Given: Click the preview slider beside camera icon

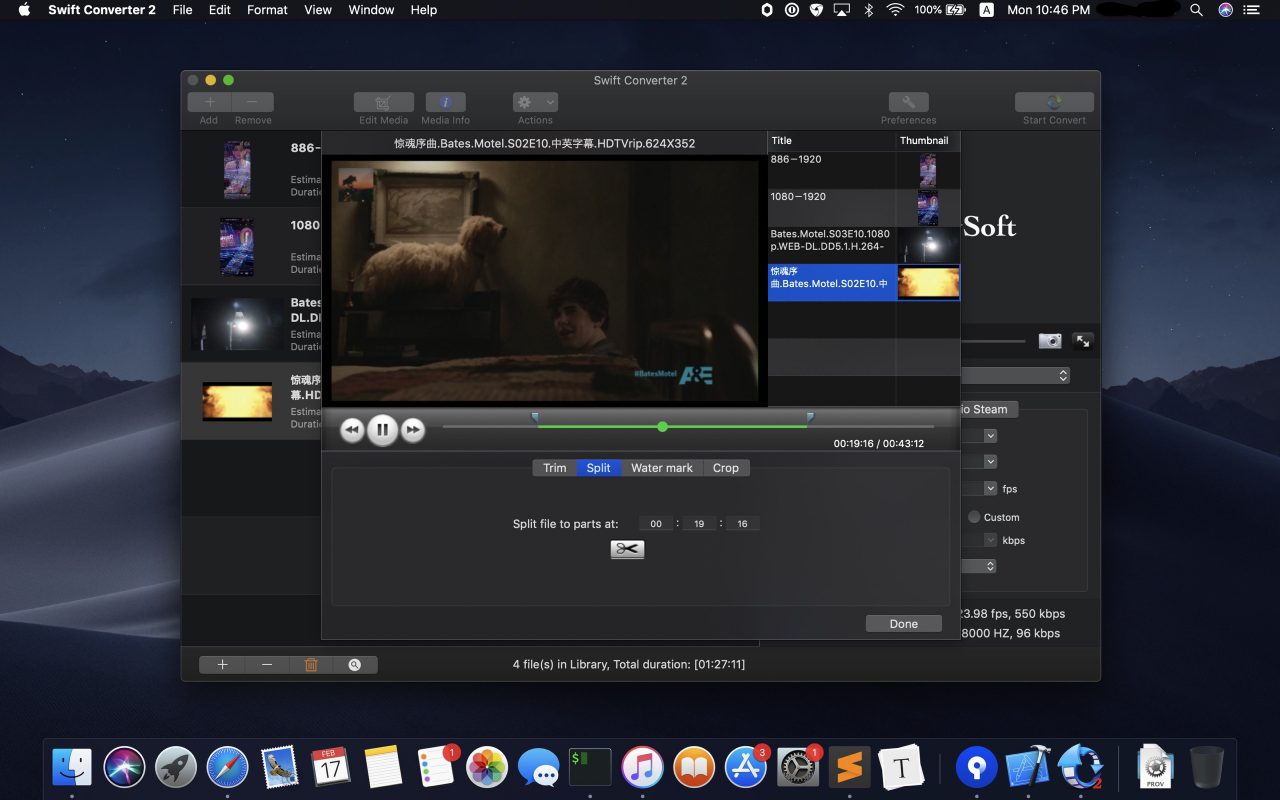Looking at the screenshot, I should [994, 341].
